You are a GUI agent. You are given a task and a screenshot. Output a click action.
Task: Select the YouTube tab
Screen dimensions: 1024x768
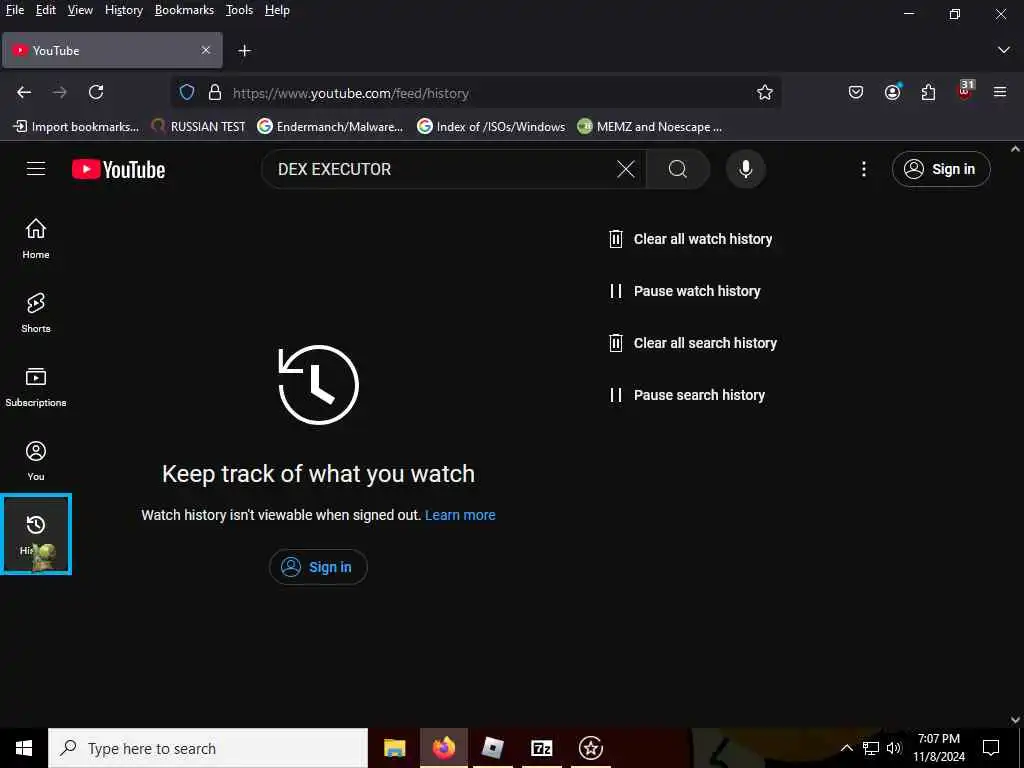112,50
